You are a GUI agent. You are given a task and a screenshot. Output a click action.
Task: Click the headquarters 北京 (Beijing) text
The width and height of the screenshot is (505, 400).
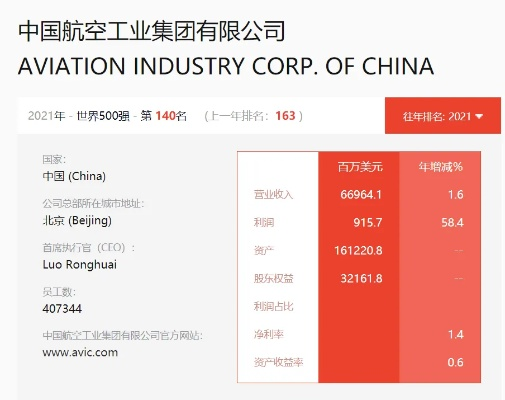click(77, 221)
